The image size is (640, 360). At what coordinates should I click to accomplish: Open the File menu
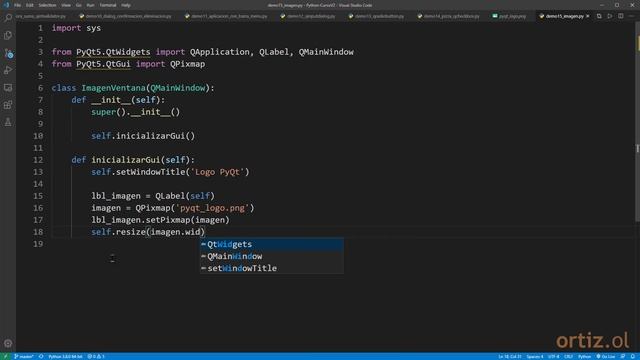pyautogui.click(x=17, y=5)
